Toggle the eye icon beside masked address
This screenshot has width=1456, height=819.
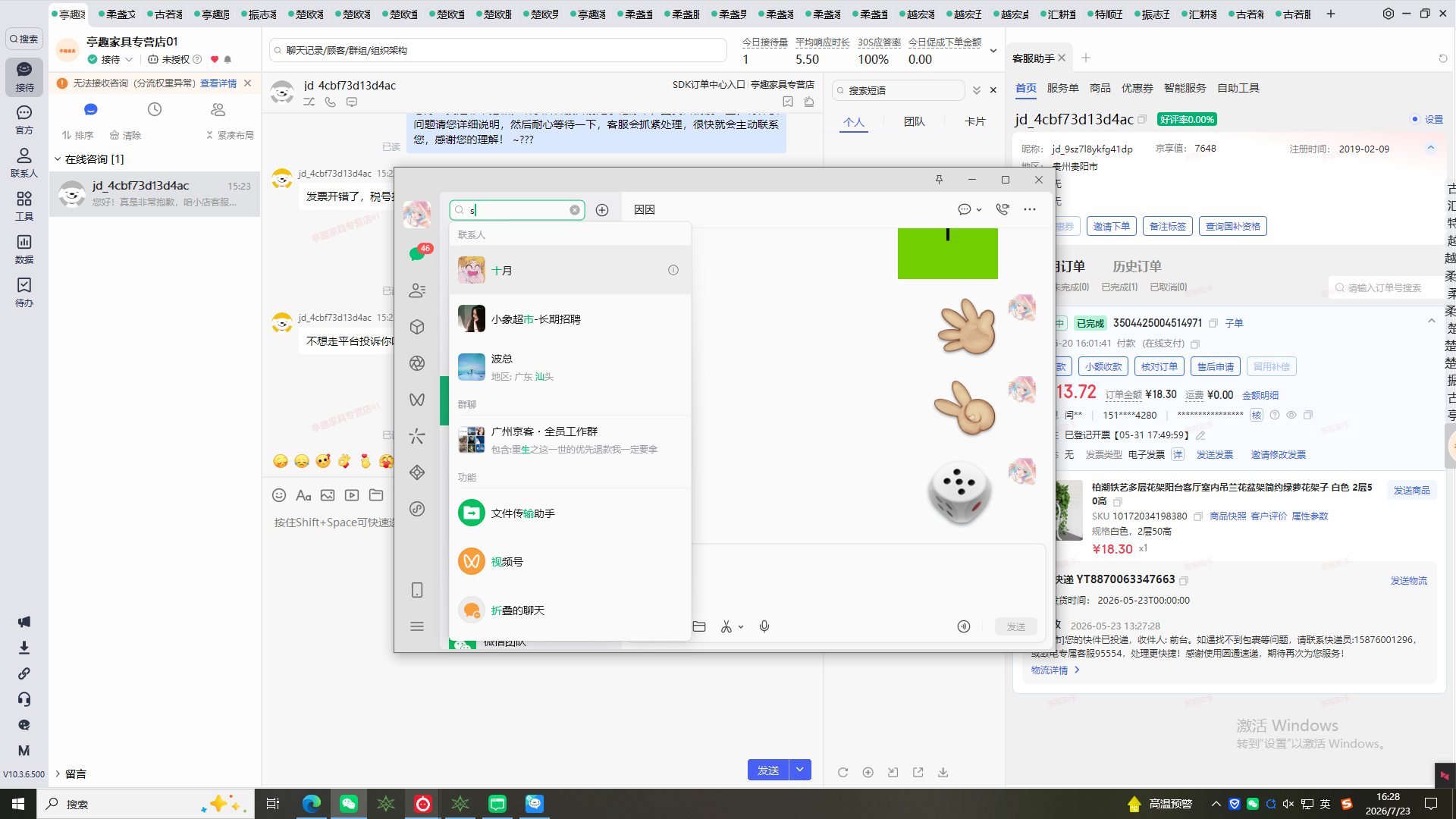(x=1291, y=415)
